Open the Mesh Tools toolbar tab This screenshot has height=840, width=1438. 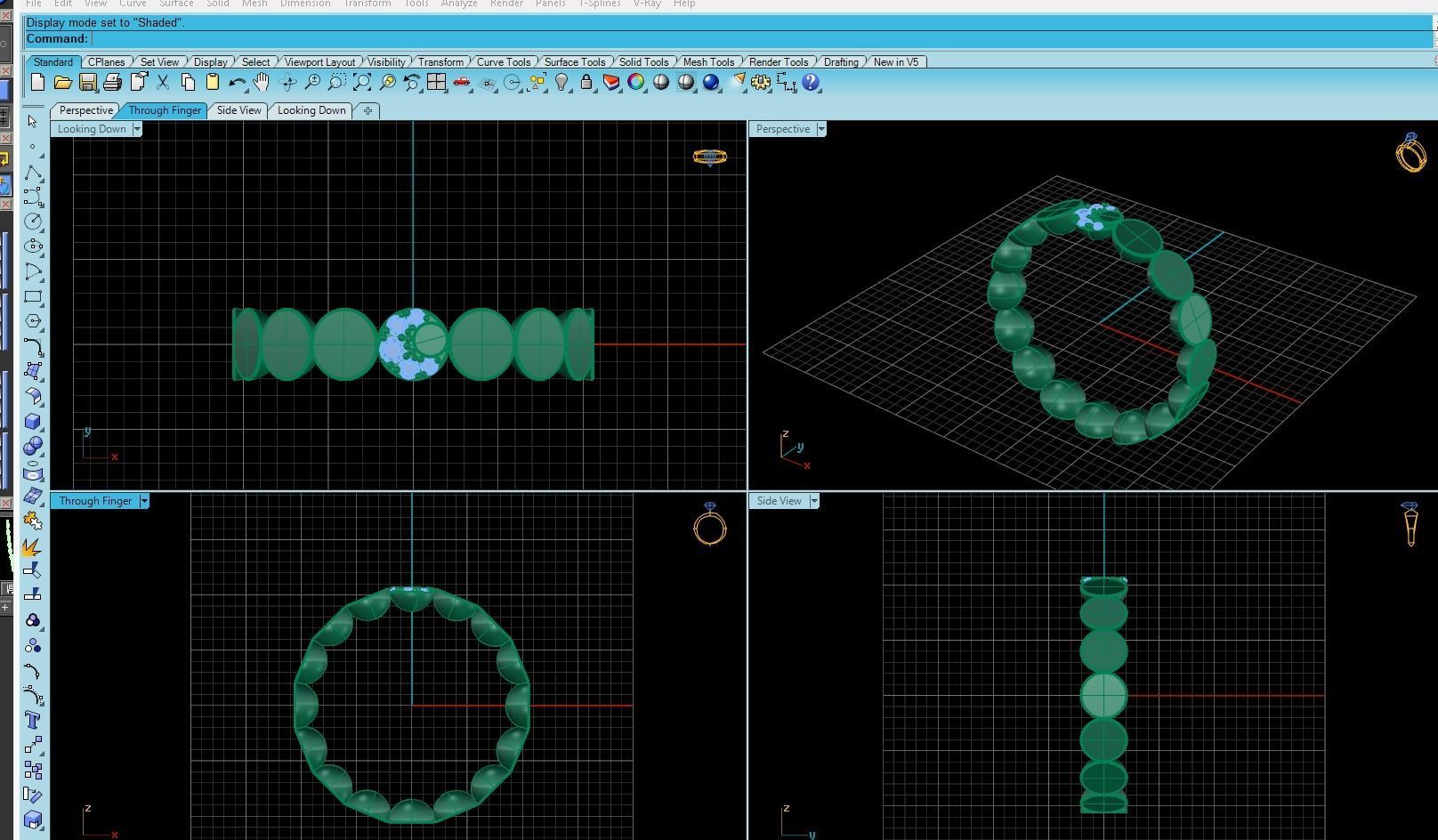pyautogui.click(x=709, y=62)
